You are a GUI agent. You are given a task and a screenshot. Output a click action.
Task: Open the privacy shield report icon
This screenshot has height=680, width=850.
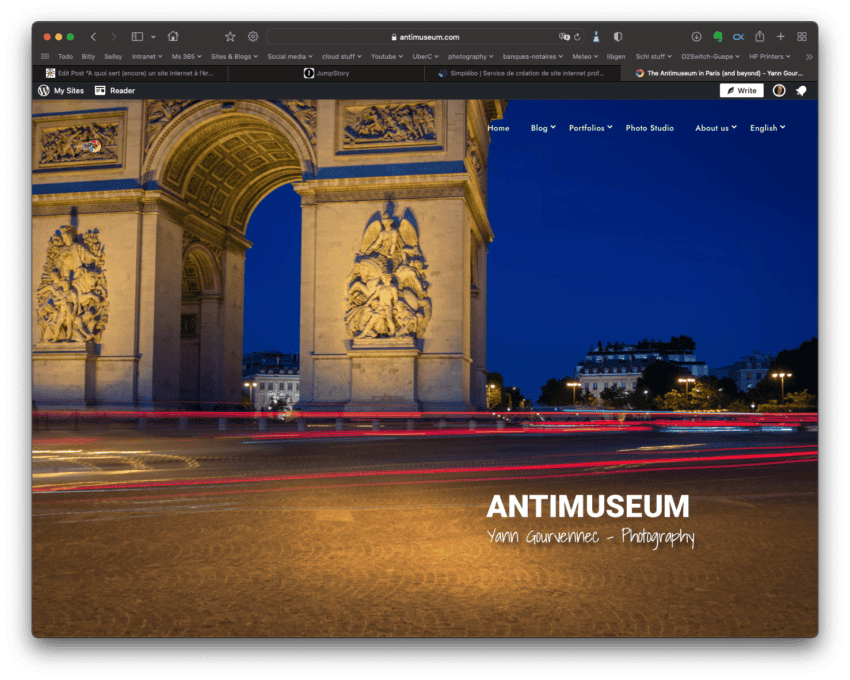[x=617, y=37]
